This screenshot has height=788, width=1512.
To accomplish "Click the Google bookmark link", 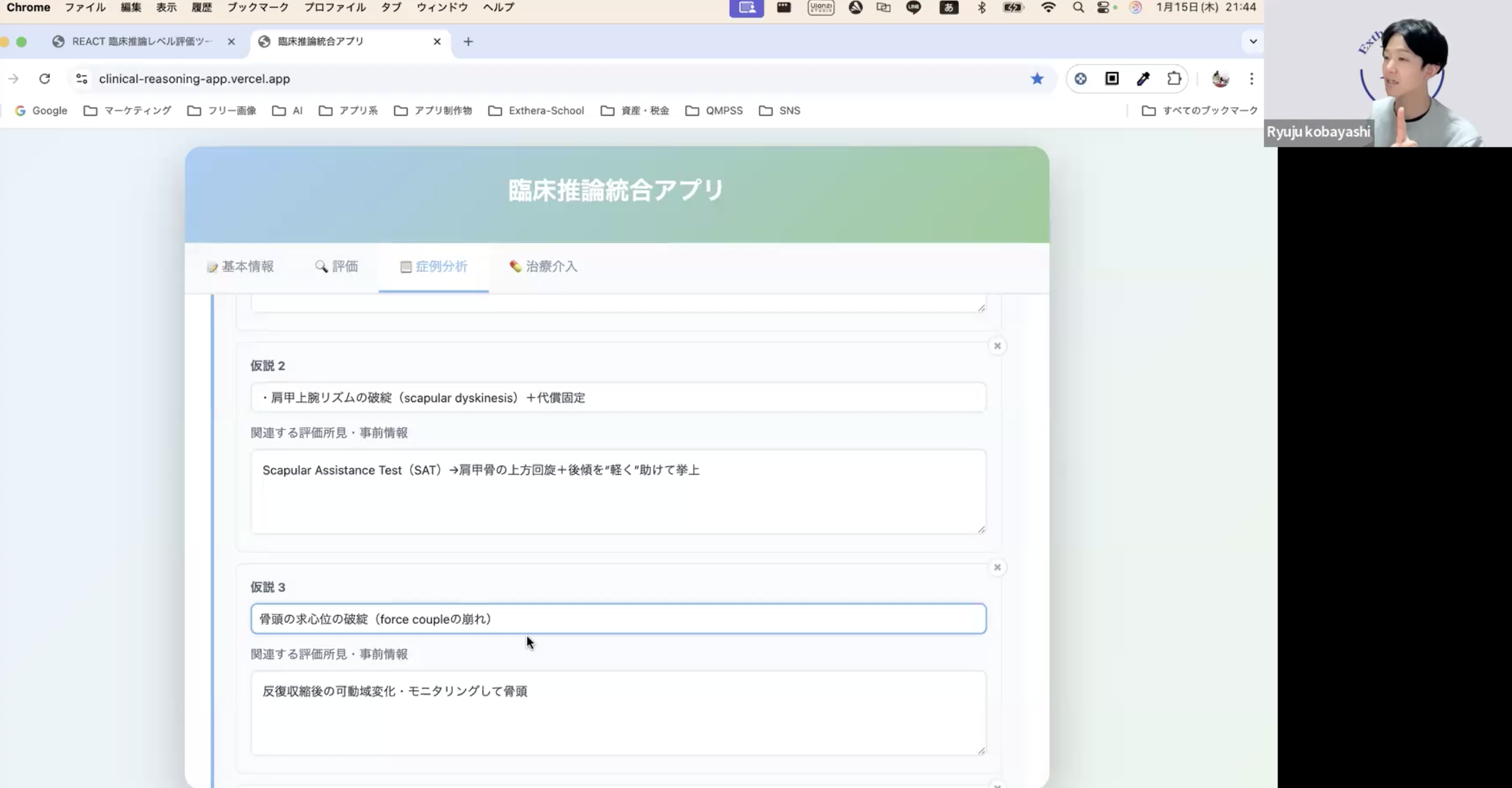I will click(41, 110).
